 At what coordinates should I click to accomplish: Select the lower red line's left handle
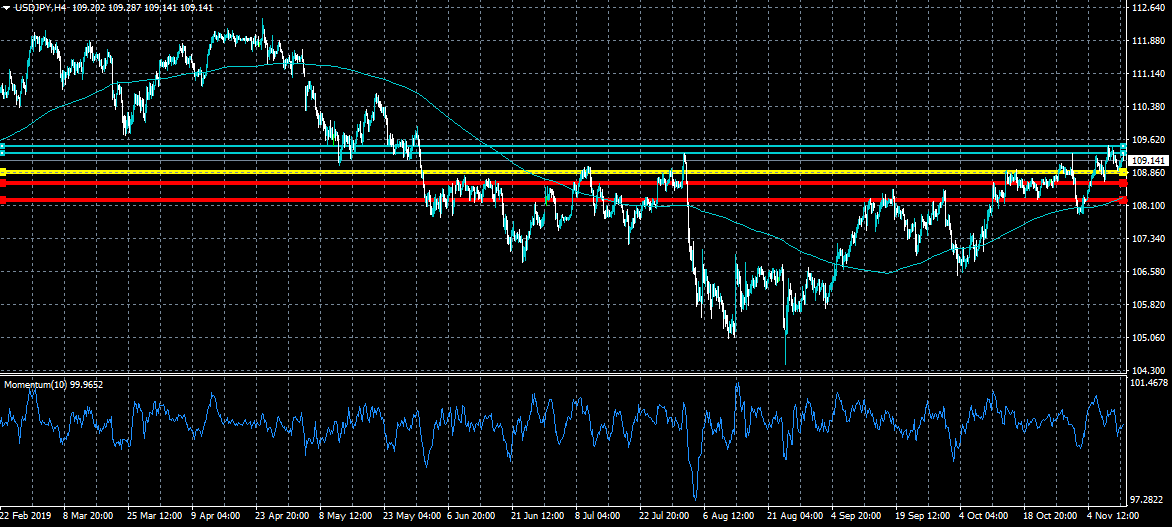3,200
